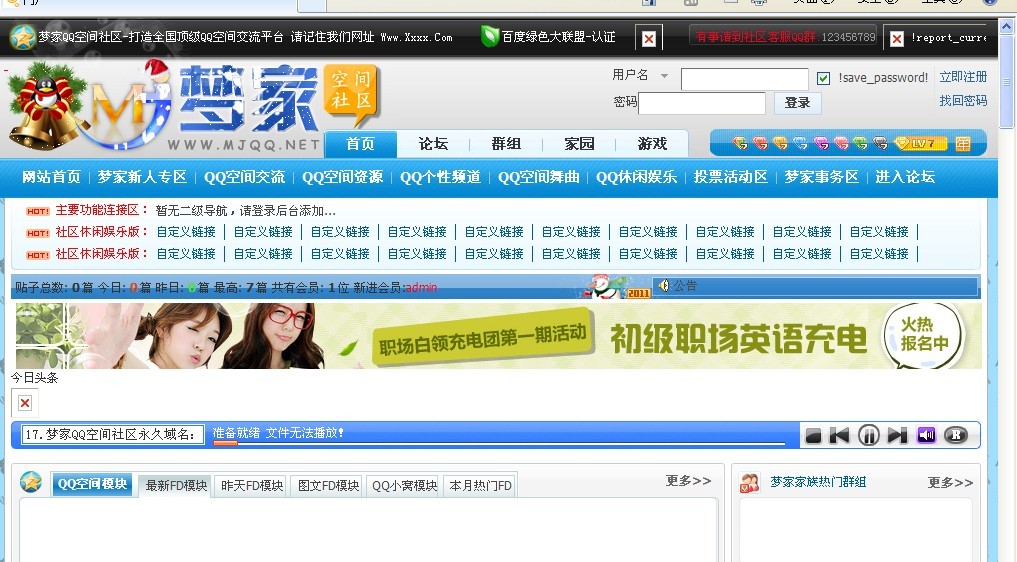
Task: Click the multicolor red-green diamond badge
Action: pyautogui.click(x=740, y=143)
